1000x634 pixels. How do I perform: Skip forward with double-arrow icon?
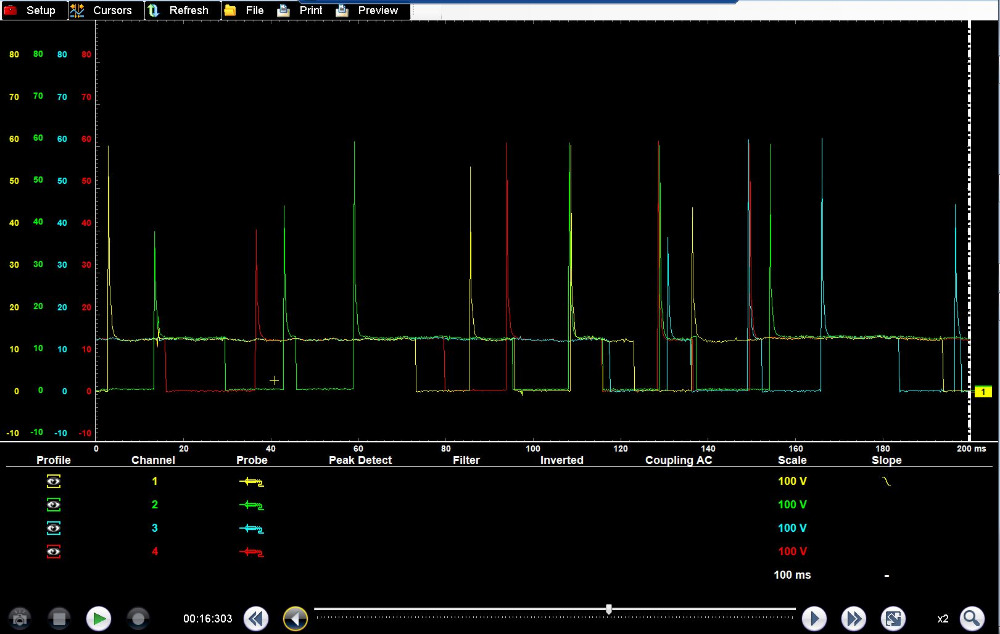pyautogui.click(x=853, y=618)
